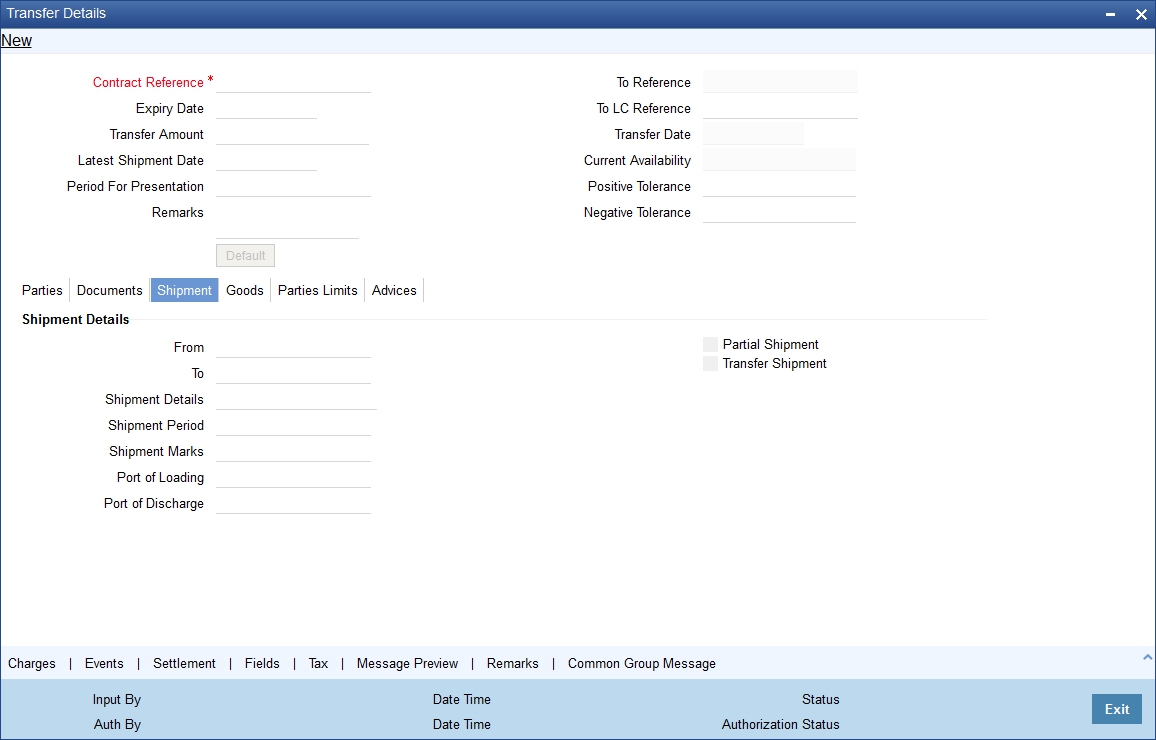The width and height of the screenshot is (1156, 740).
Task: Open the Goods tab
Action: point(245,290)
